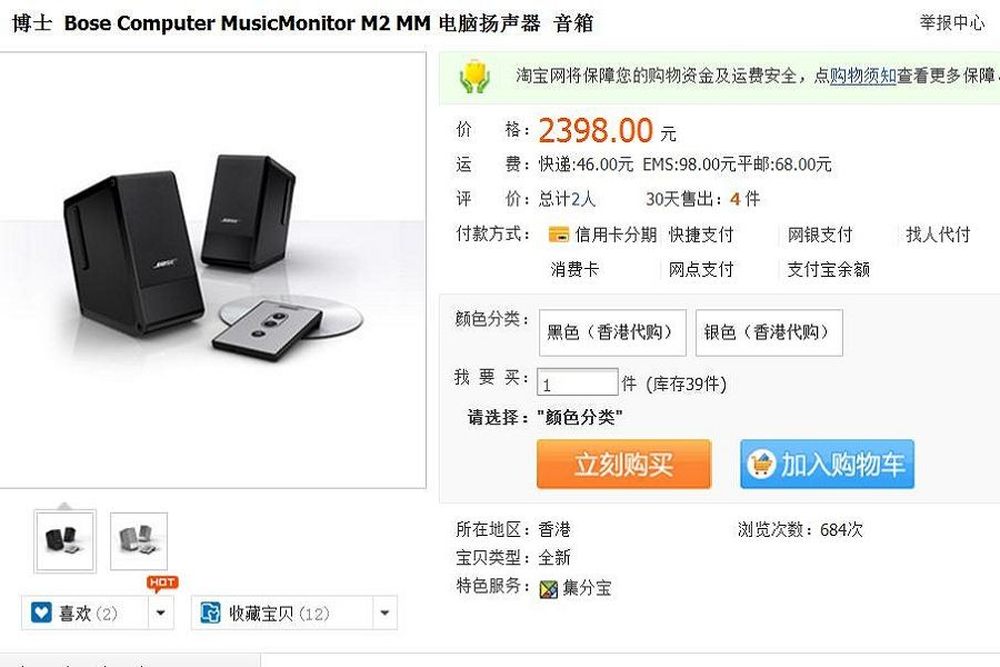1000x667 pixels.
Task: Expand the dropdown arrow next to 收藏宝贝
Action: tap(385, 613)
